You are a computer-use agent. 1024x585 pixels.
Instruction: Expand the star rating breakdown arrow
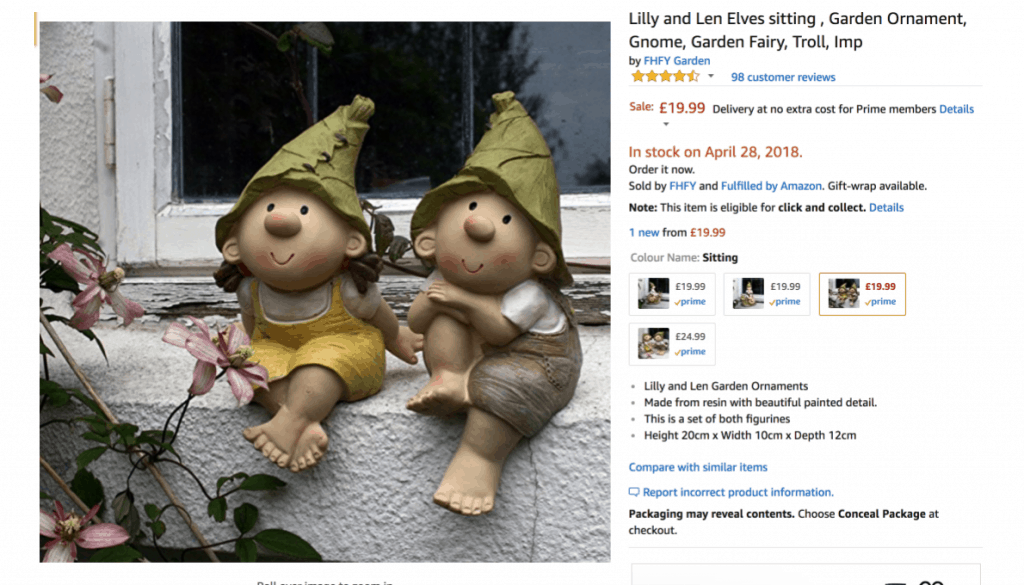point(711,76)
